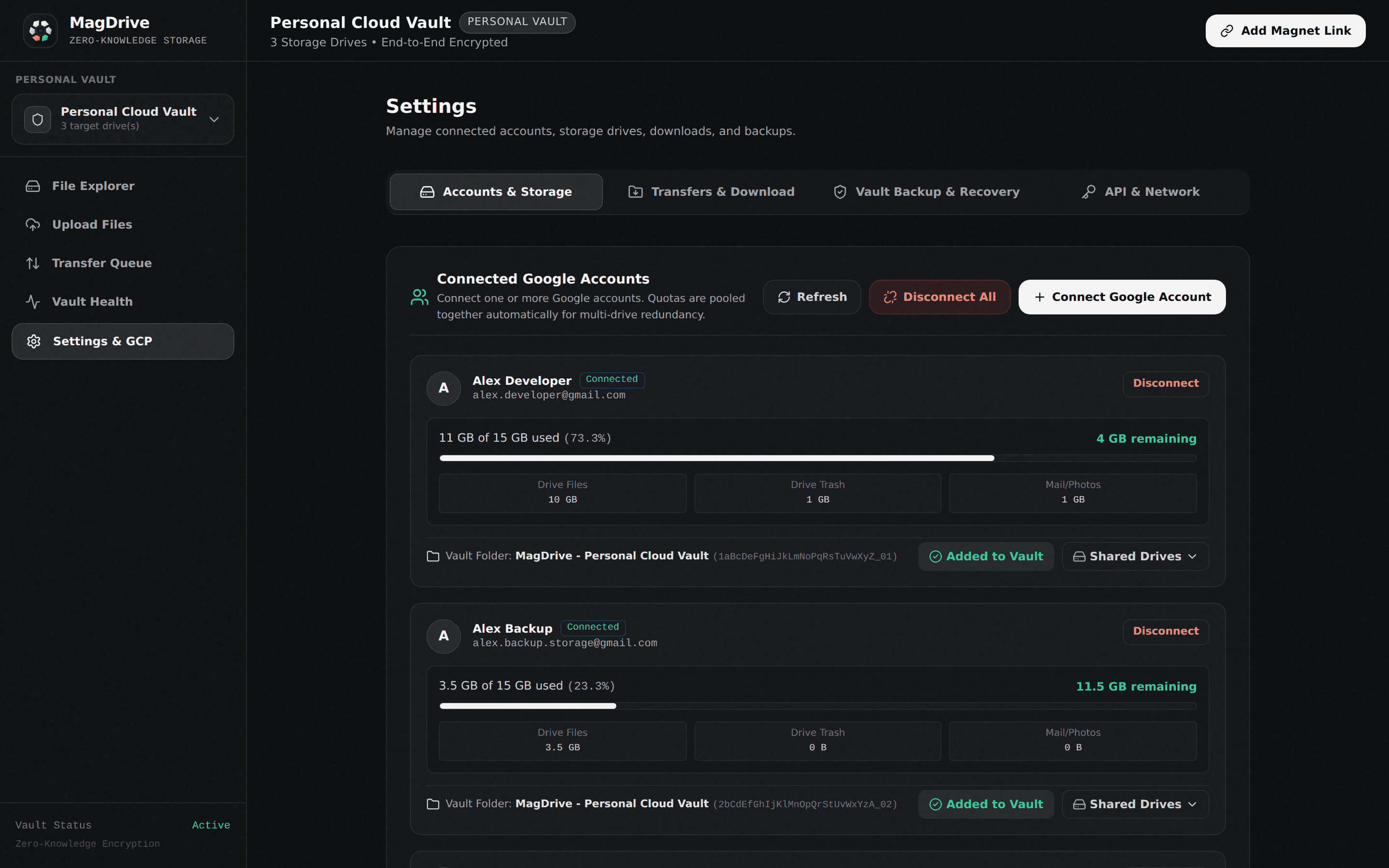1389x868 pixels.
Task: Click the '4 GB remaining' label
Action: click(1146, 439)
